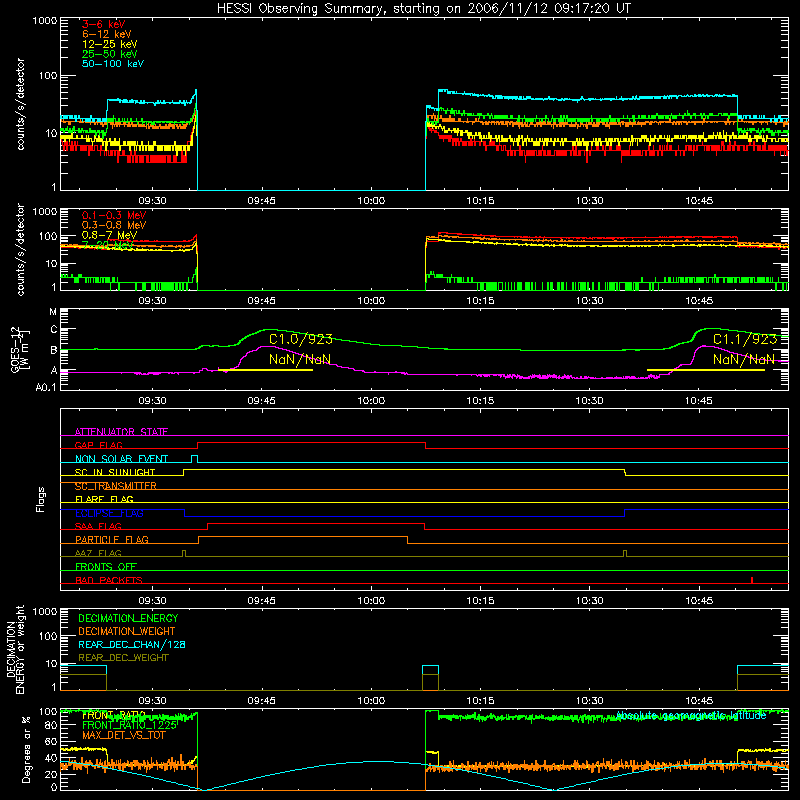800x800 pixels.
Task: Select the 3-6 keV legend label
Action: click(x=103, y=24)
